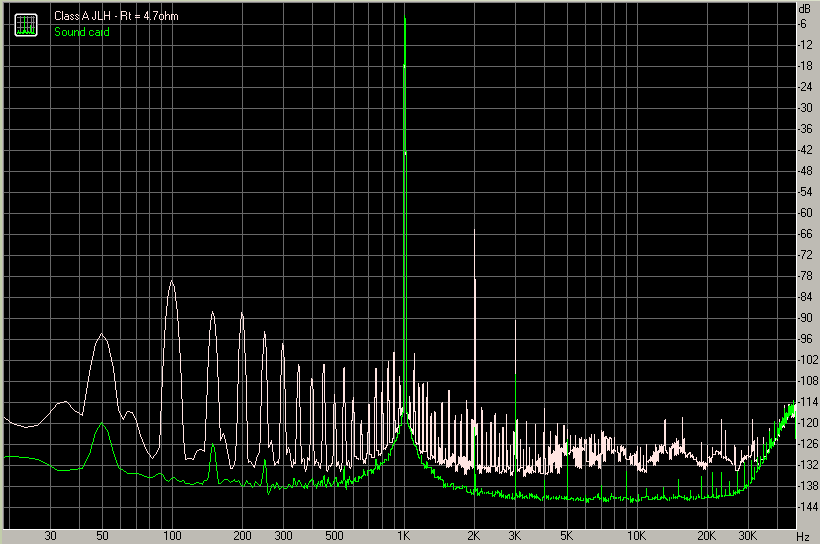Click the spectrum analyzer graph icon
The image size is (820, 544).
(x=26, y=25)
